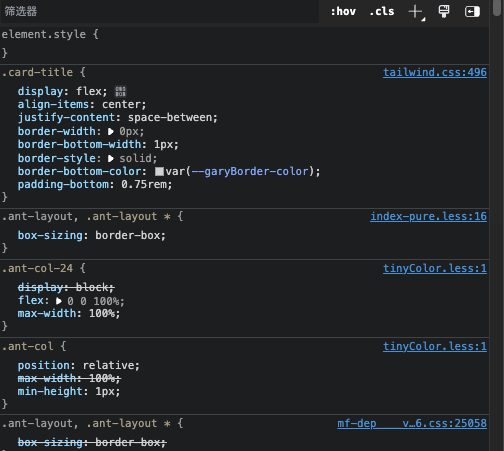Select the struck-through display: block declaration

(x=66, y=287)
